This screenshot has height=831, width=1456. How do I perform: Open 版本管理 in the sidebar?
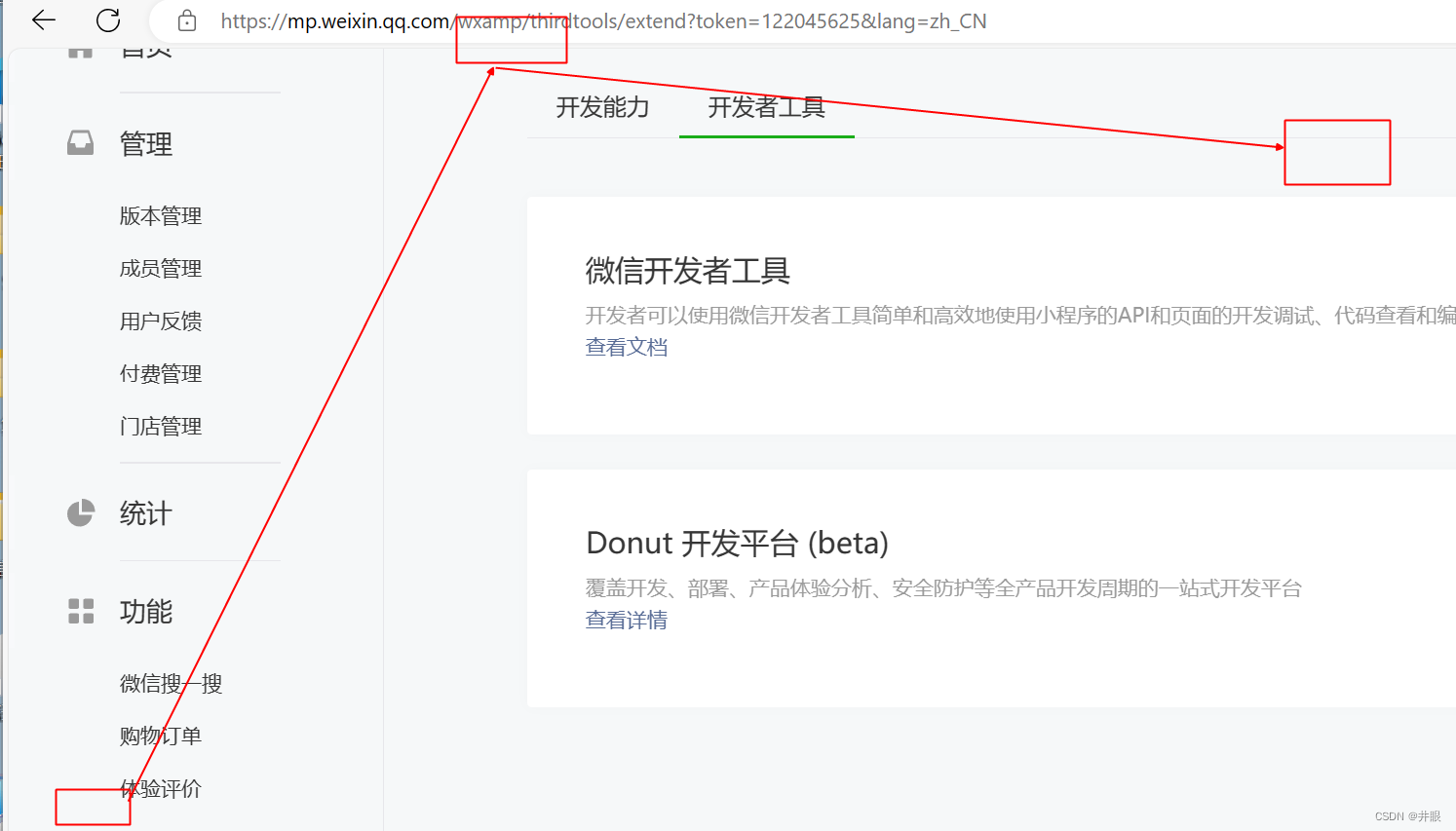click(160, 215)
